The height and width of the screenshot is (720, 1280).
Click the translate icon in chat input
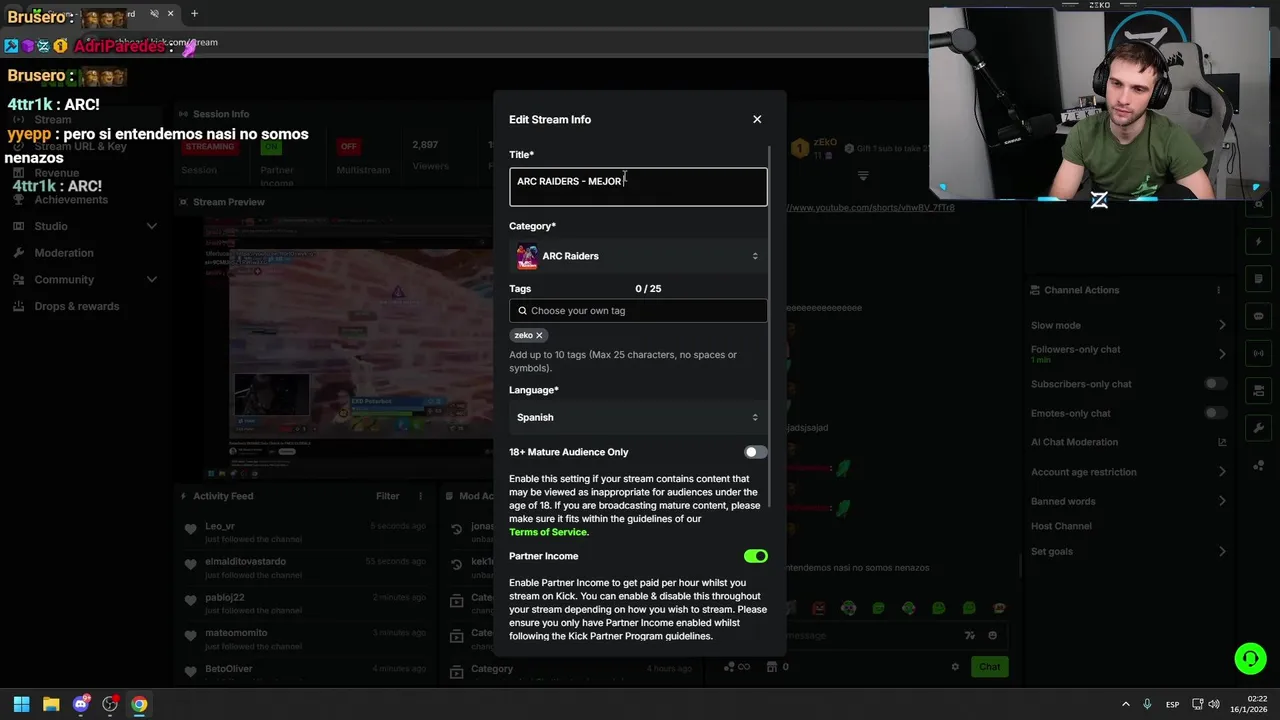tap(969, 635)
